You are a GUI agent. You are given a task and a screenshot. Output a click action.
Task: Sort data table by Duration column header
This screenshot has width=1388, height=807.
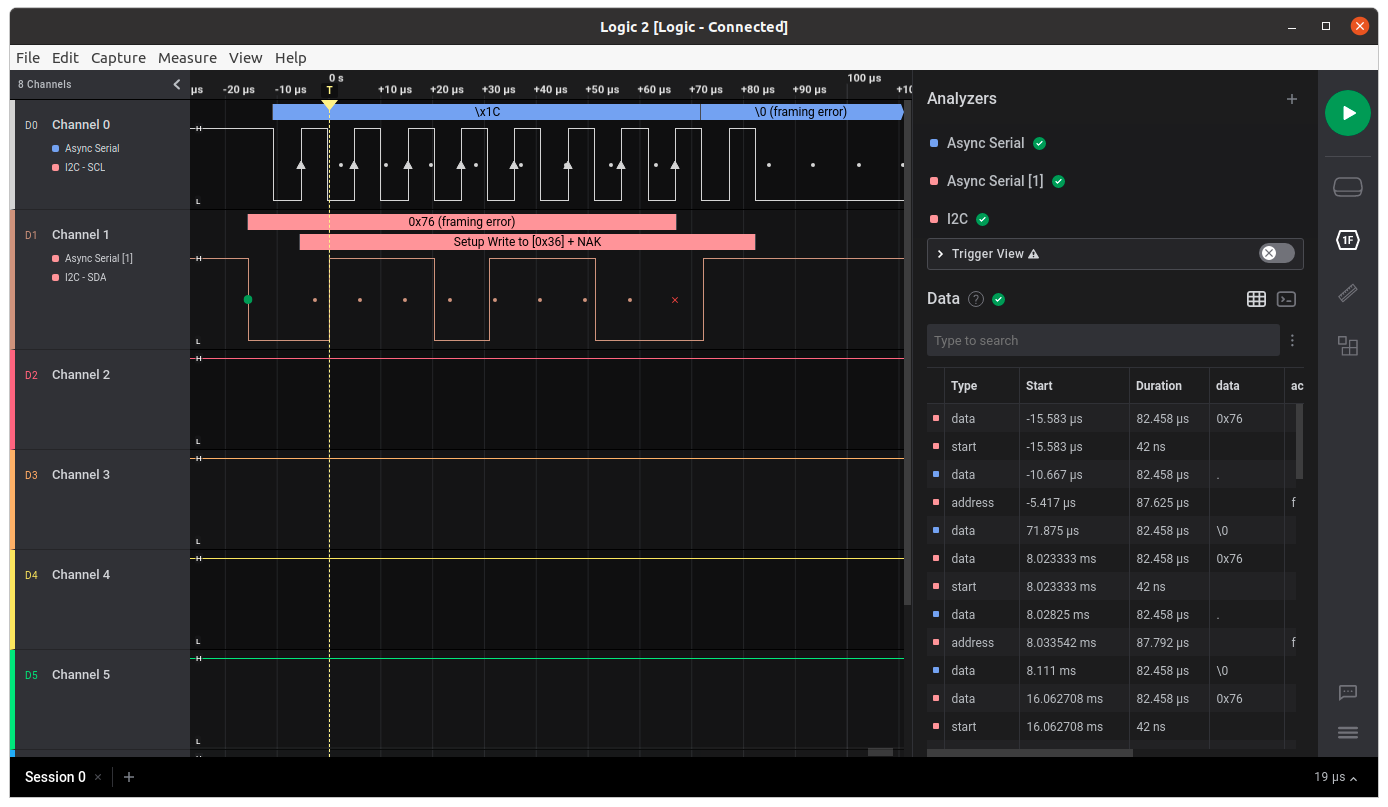click(x=1158, y=386)
